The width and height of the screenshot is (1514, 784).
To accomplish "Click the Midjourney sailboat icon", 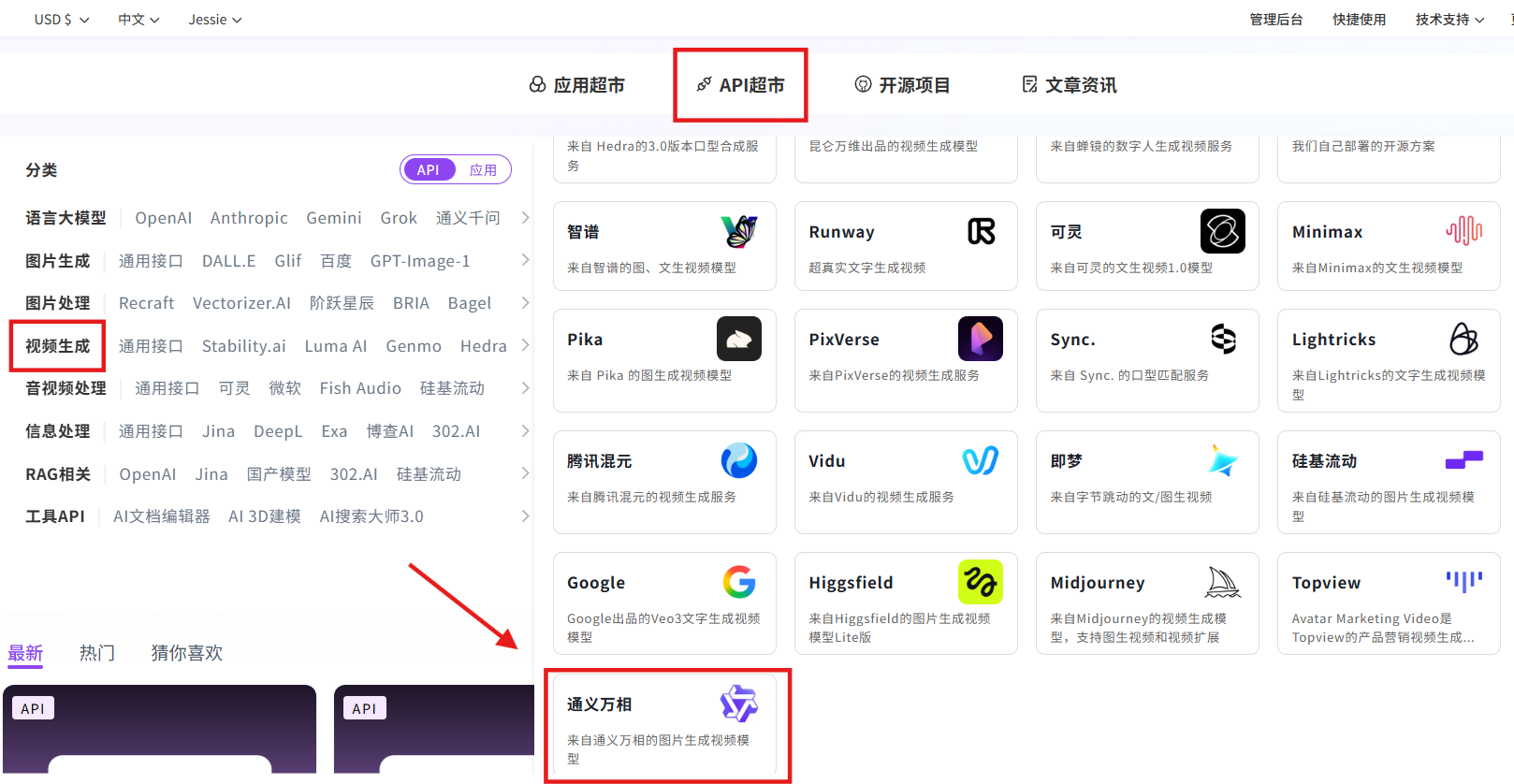I will (x=1222, y=582).
